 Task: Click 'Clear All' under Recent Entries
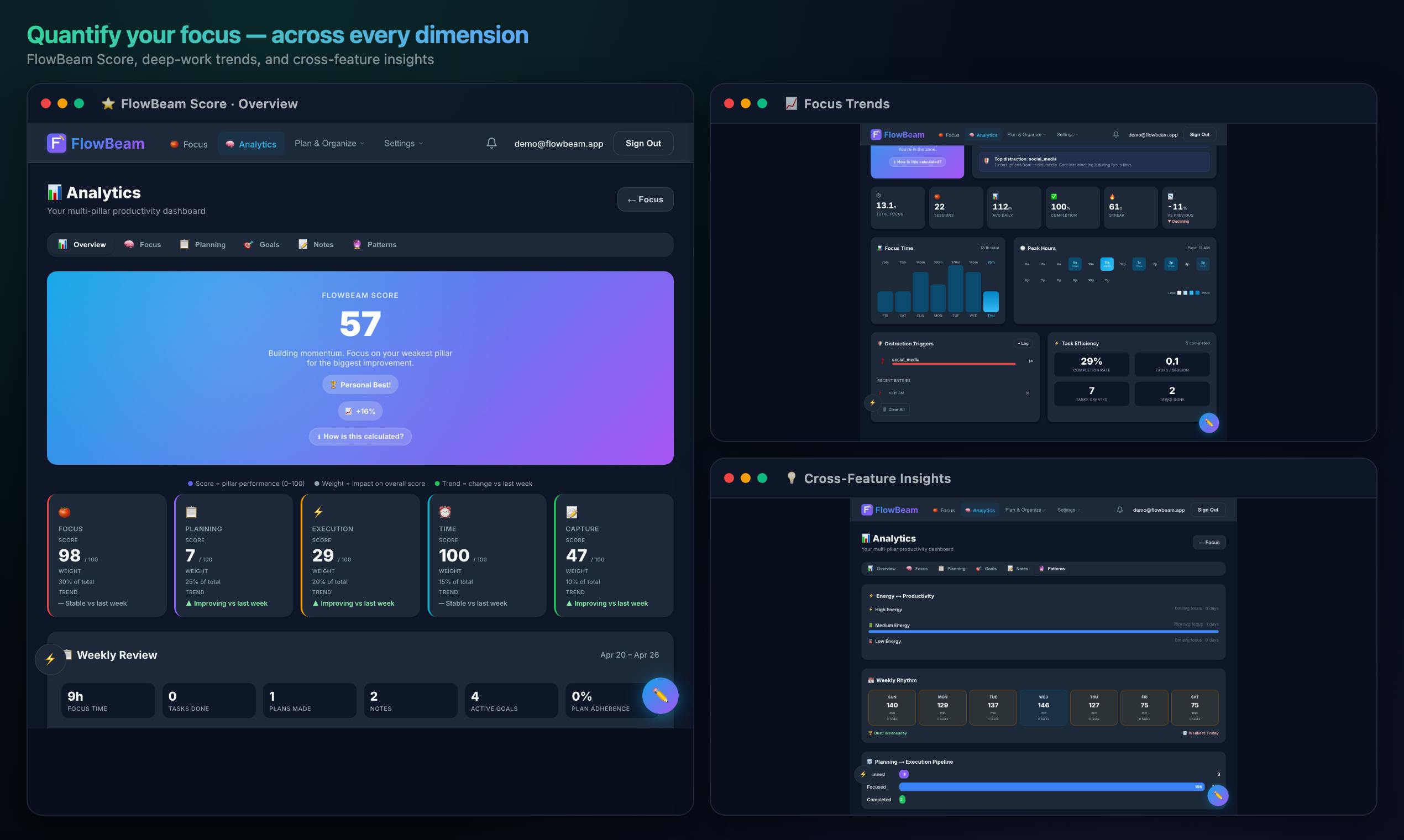coord(893,410)
